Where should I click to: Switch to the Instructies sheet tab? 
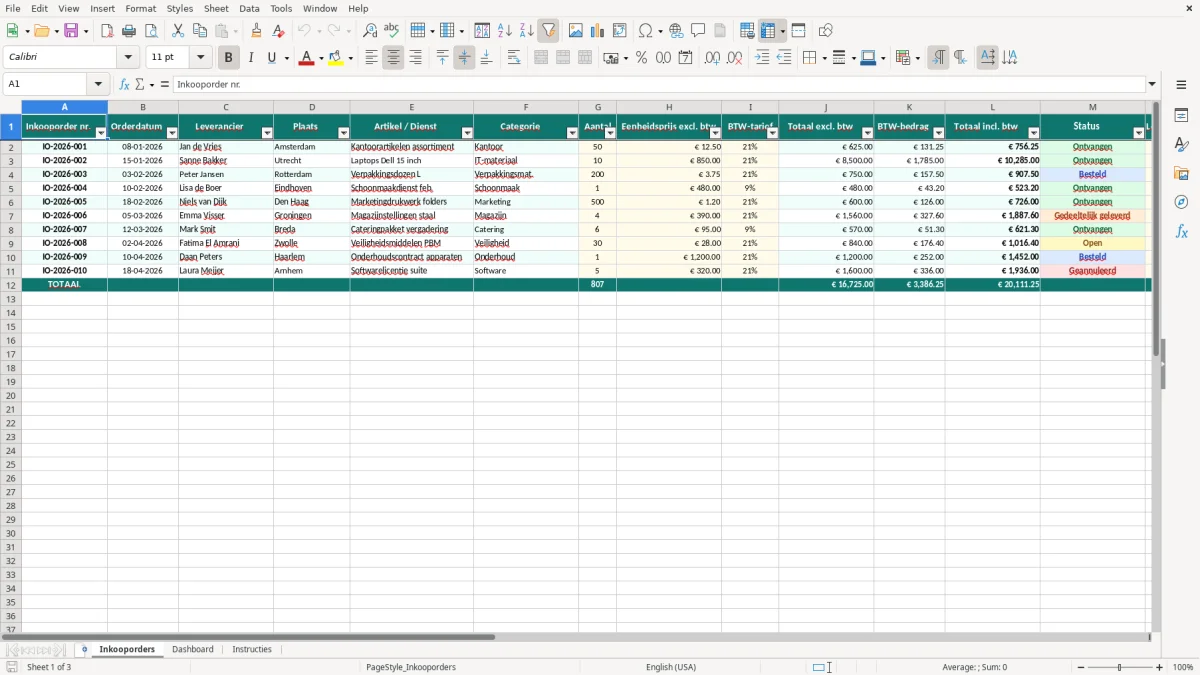click(252, 649)
